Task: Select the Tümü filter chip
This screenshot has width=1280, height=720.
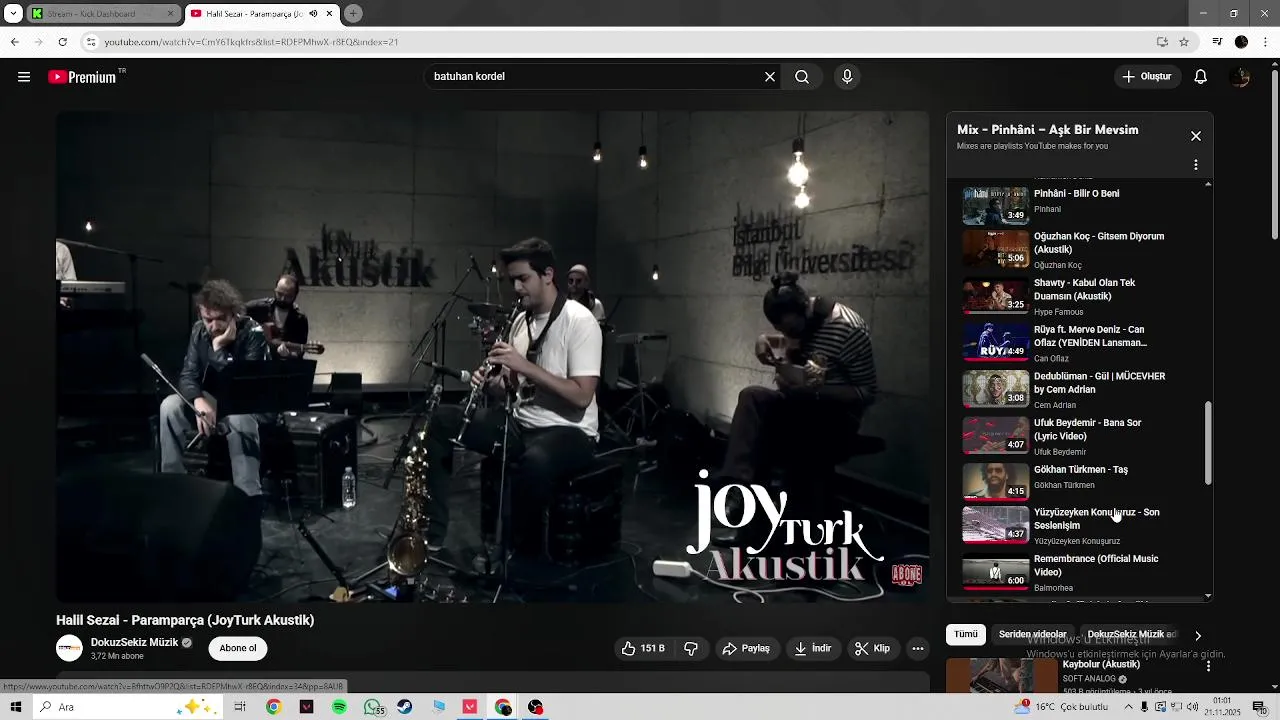Action: point(966,635)
